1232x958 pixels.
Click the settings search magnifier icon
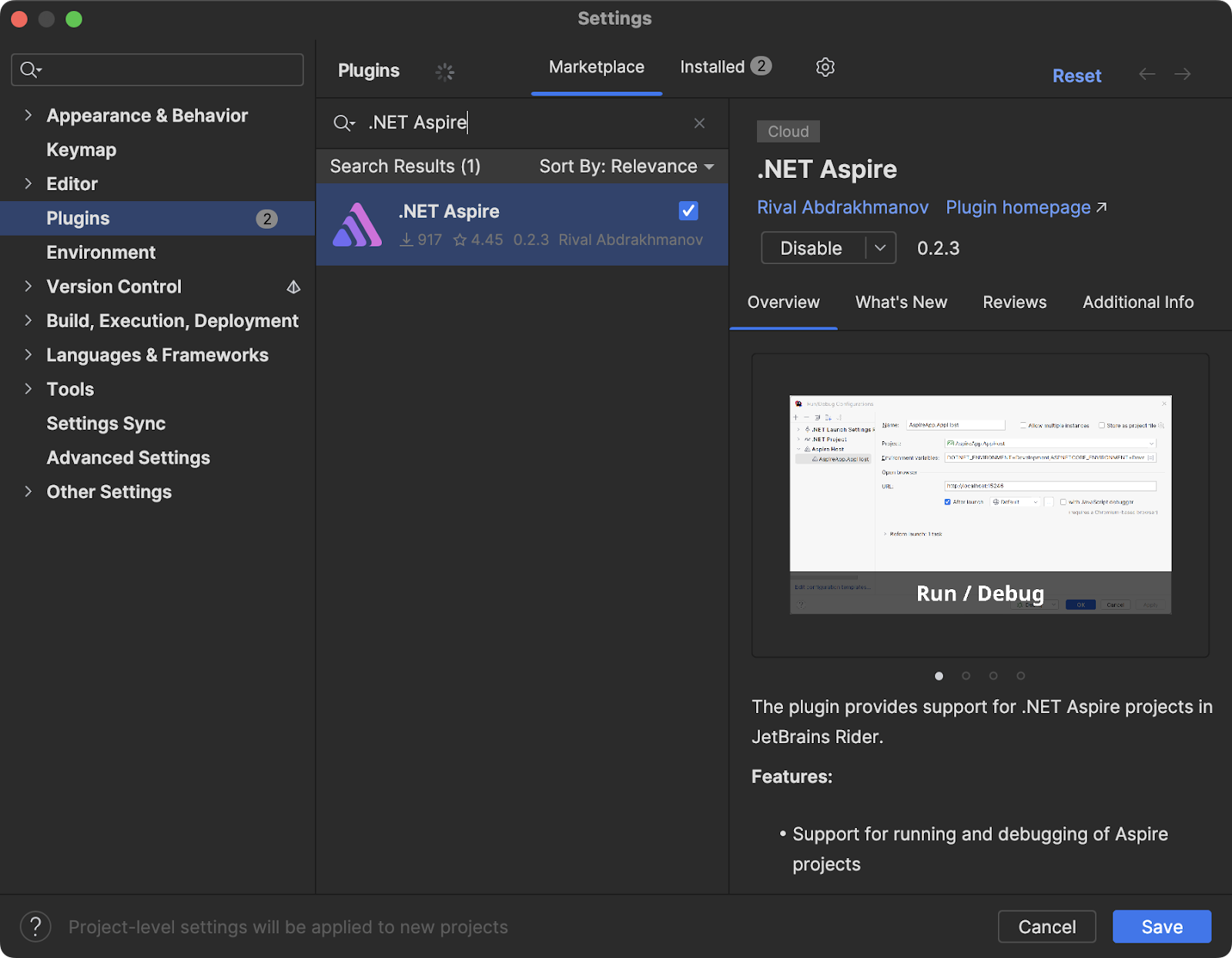tap(31, 70)
